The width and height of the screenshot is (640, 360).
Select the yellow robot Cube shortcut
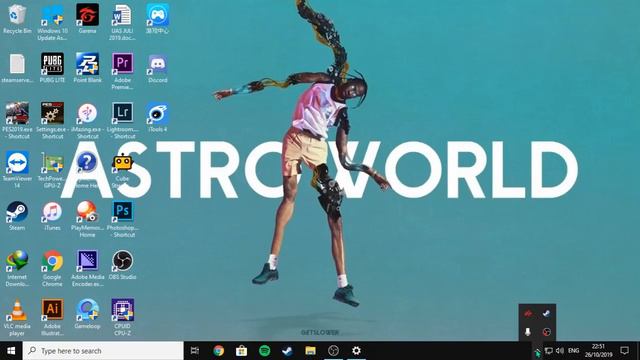pyautogui.click(x=122, y=162)
